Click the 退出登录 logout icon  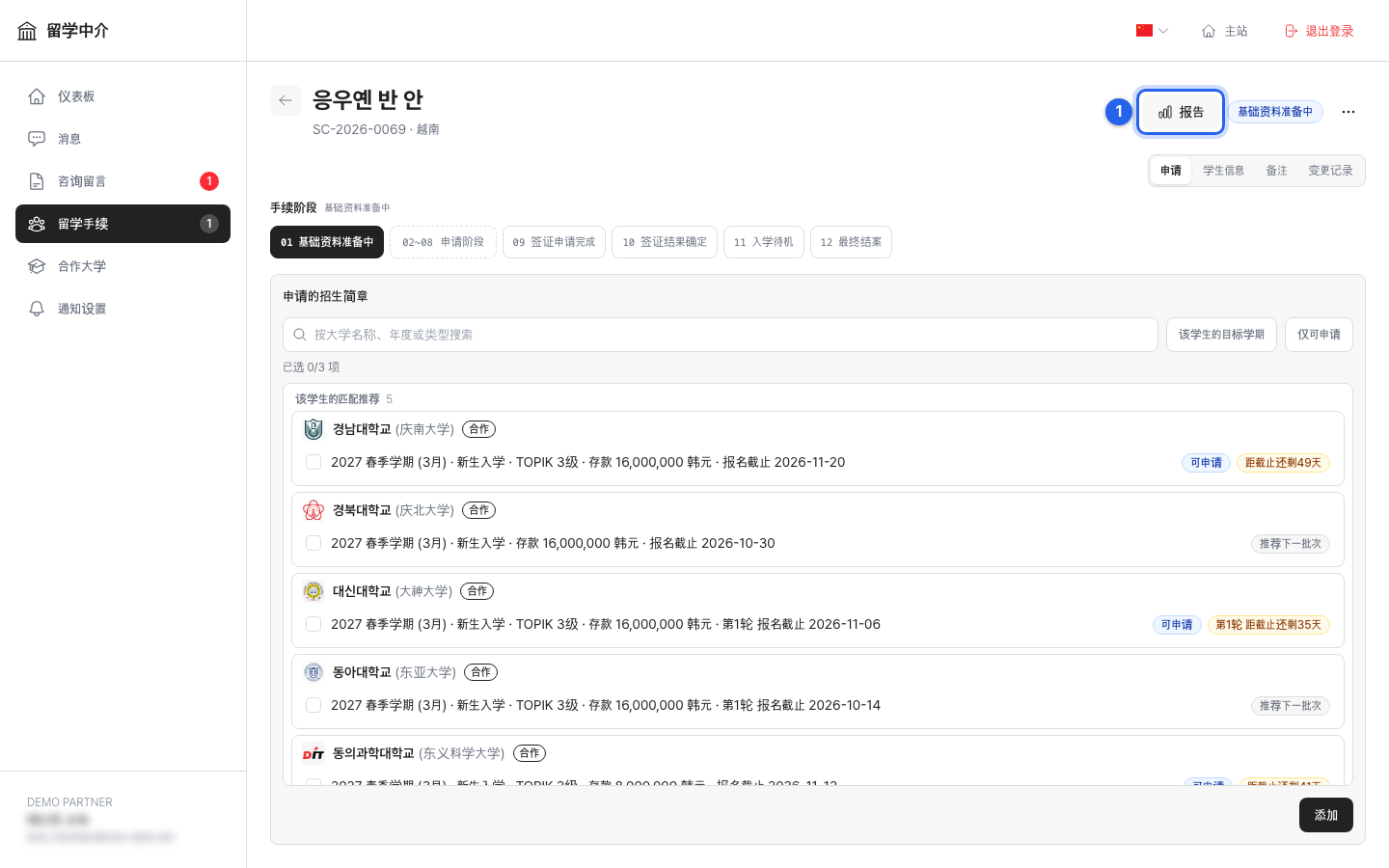pyautogui.click(x=1292, y=31)
